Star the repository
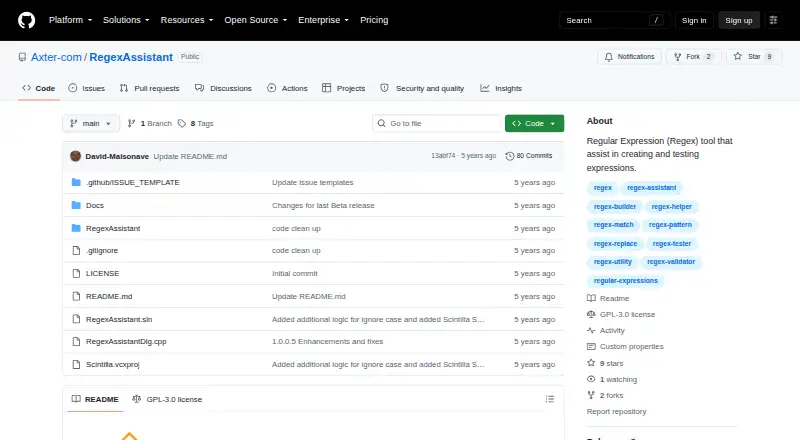This screenshot has width=800, height=440. click(x=754, y=57)
